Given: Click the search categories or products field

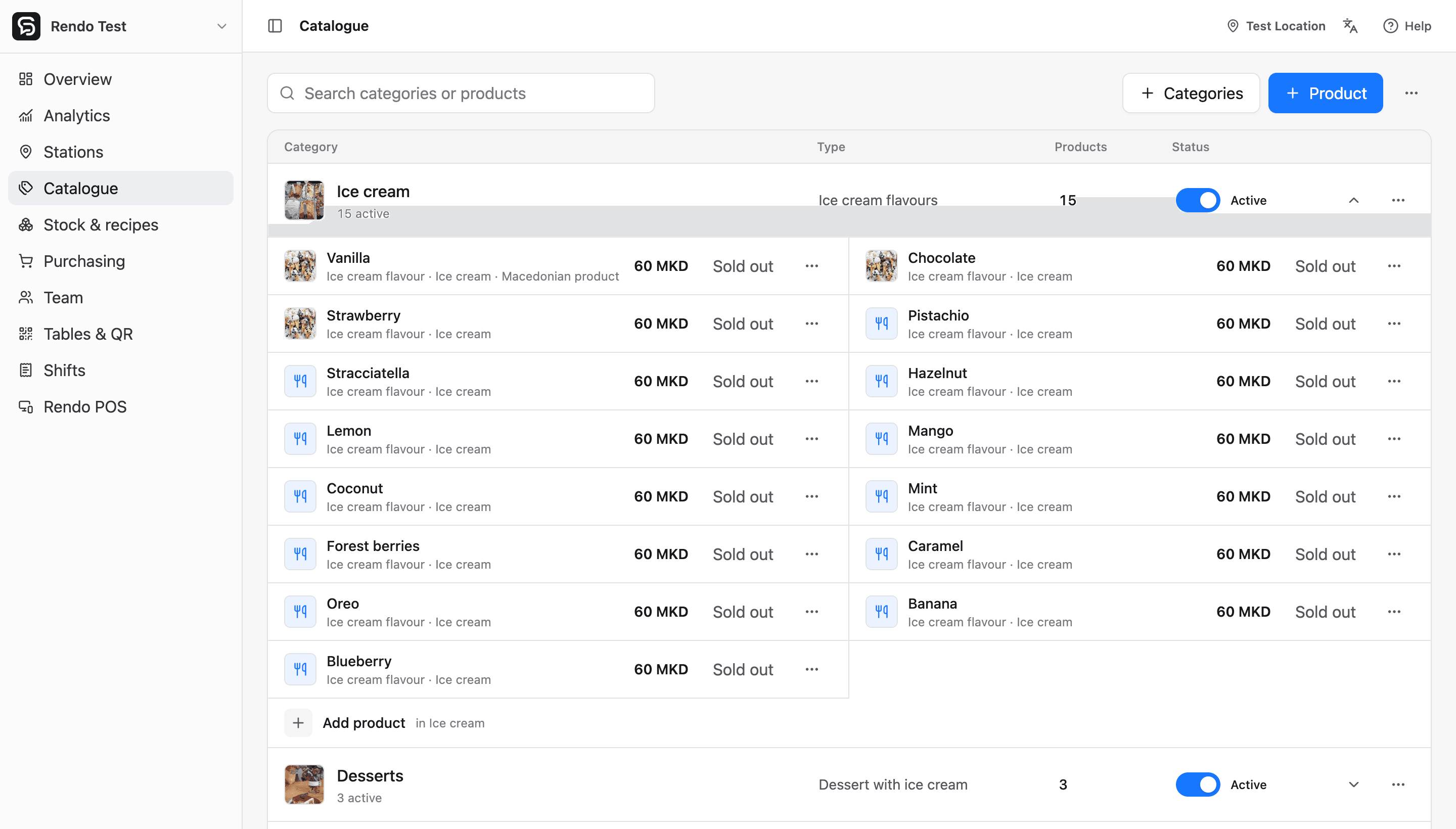Looking at the screenshot, I should (x=461, y=94).
